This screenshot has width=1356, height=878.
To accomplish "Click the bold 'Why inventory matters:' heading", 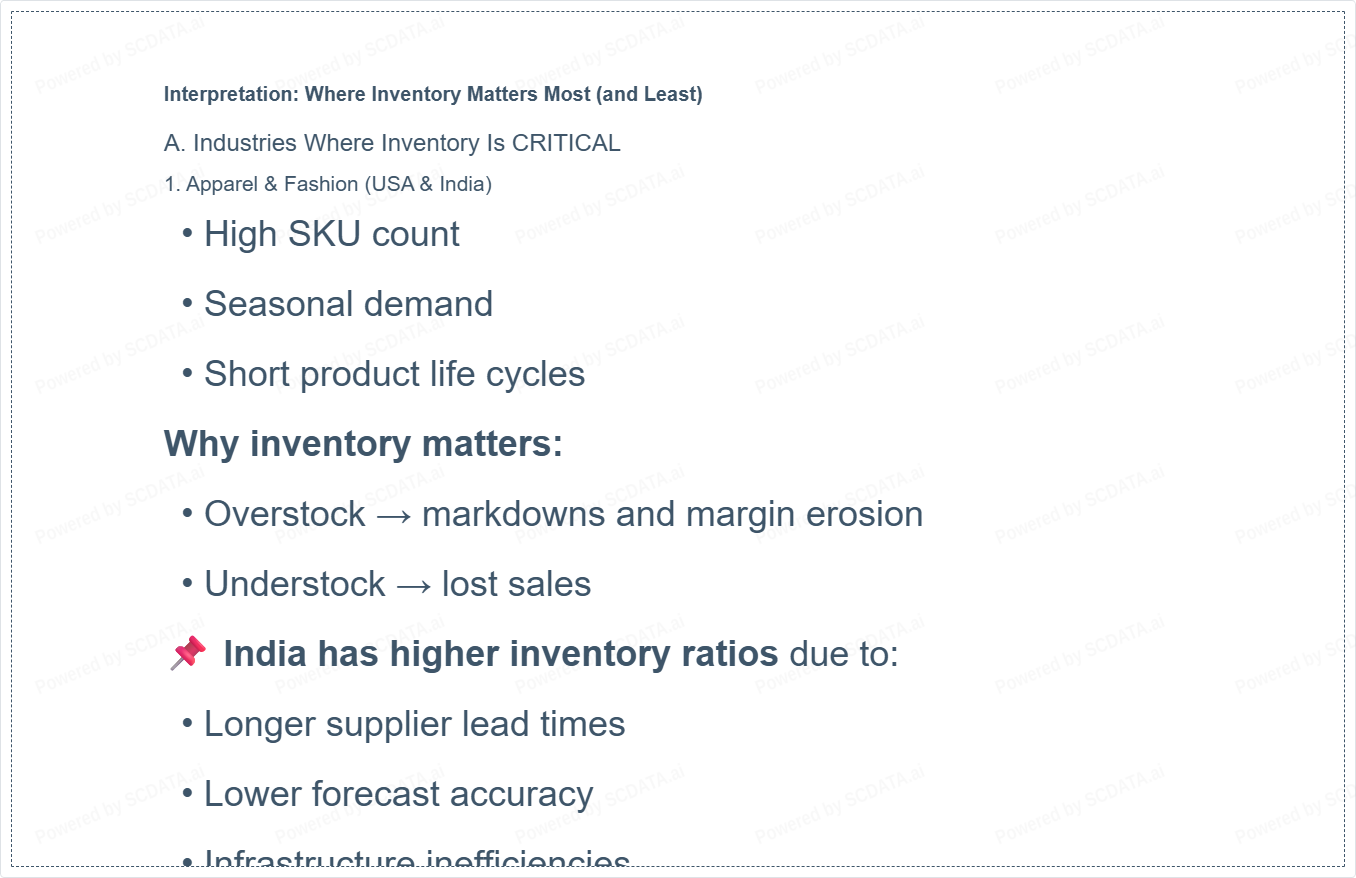I will point(363,443).
